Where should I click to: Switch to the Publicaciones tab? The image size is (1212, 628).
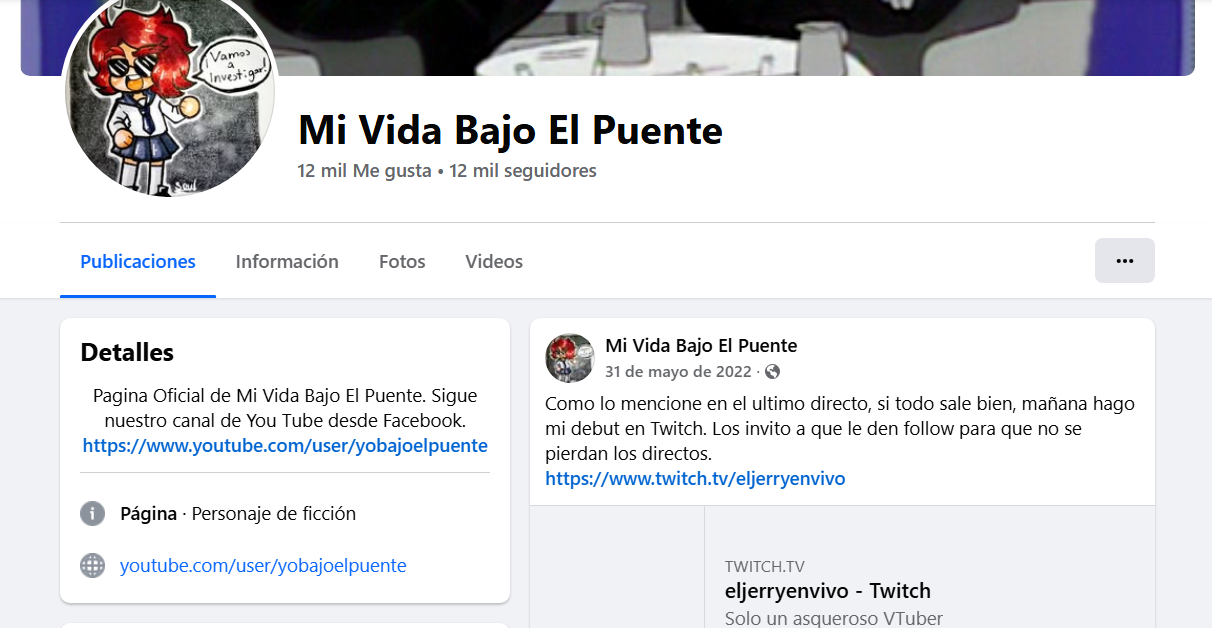tap(138, 262)
